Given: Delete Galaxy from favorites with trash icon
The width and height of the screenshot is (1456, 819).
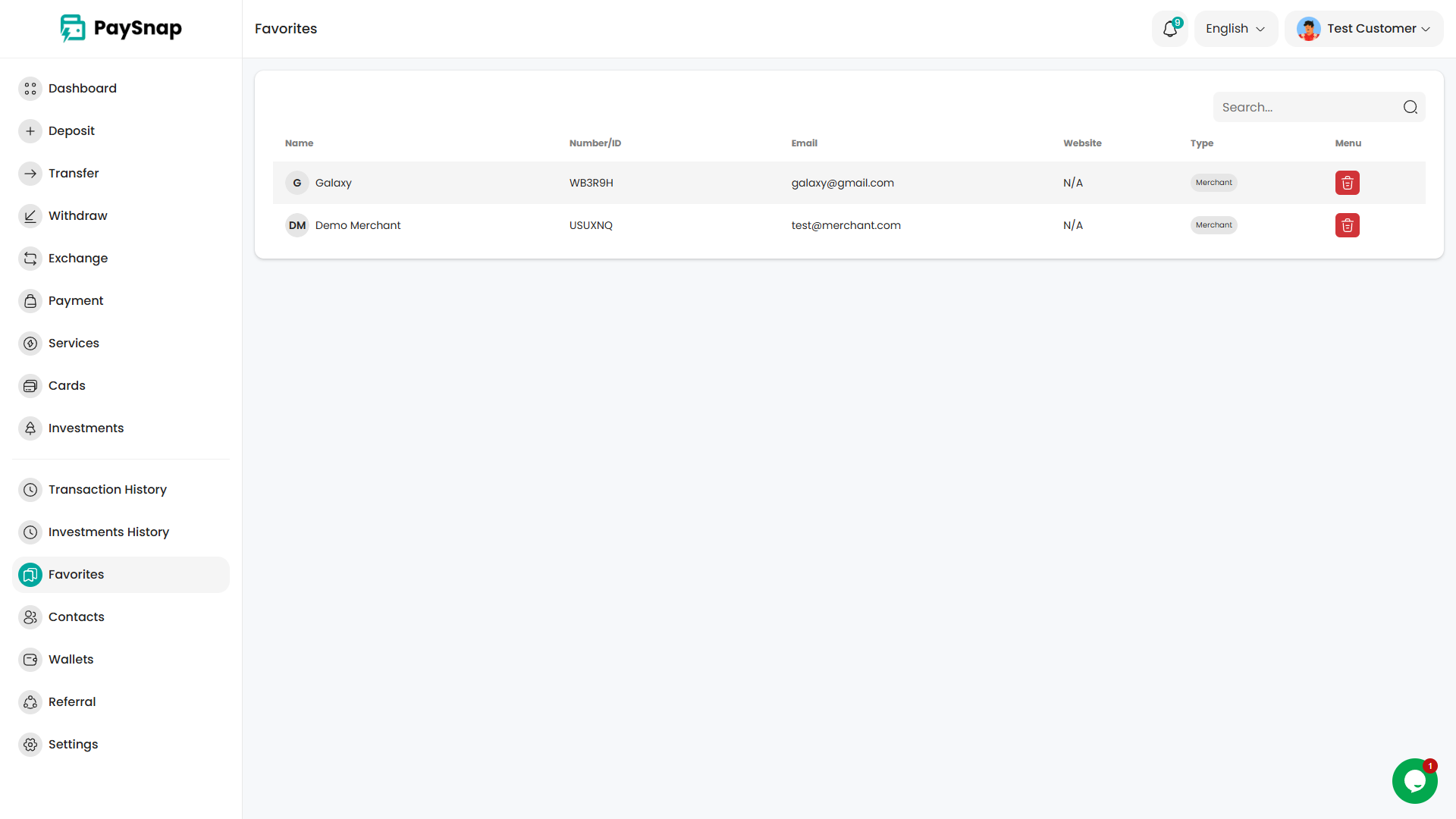Looking at the screenshot, I should click(1347, 183).
